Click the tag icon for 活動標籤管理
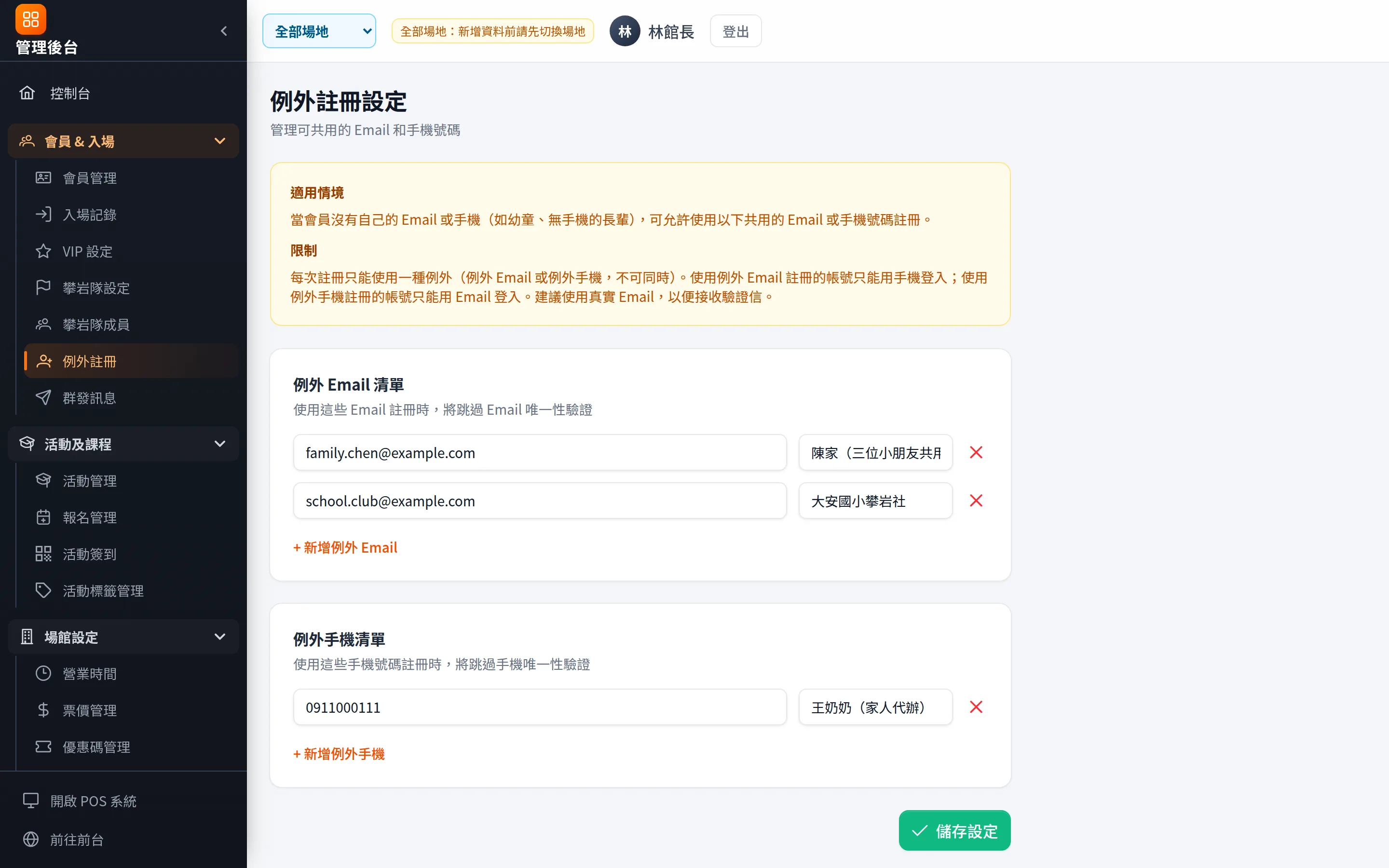The width and height of the screenshot is (1389, 868). 43,591
